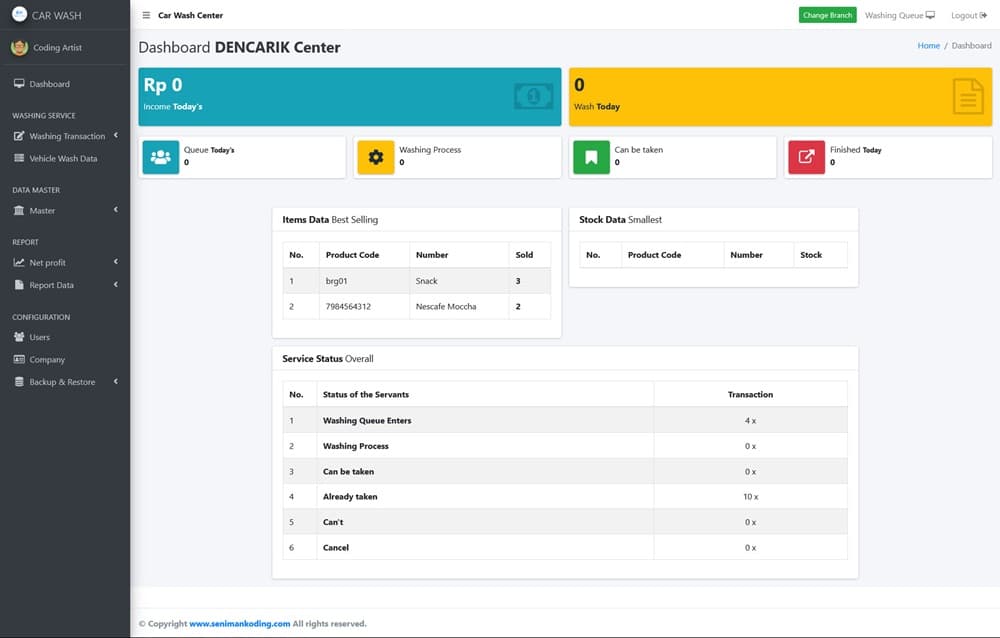Expand the Report Data submenu
This screenshot has width=1000, height=638.
pos(65,285)
